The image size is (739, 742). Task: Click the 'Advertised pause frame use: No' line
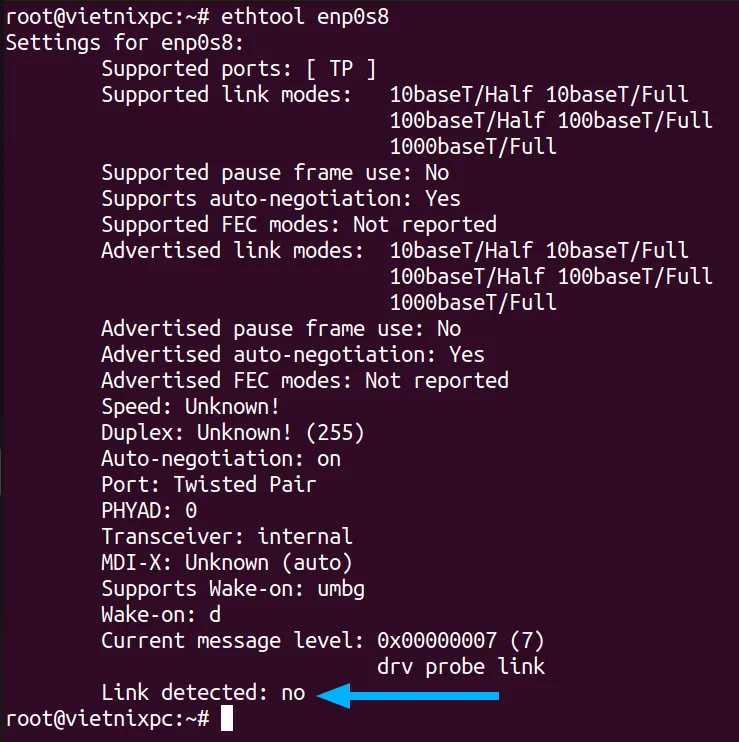[281, 329]
